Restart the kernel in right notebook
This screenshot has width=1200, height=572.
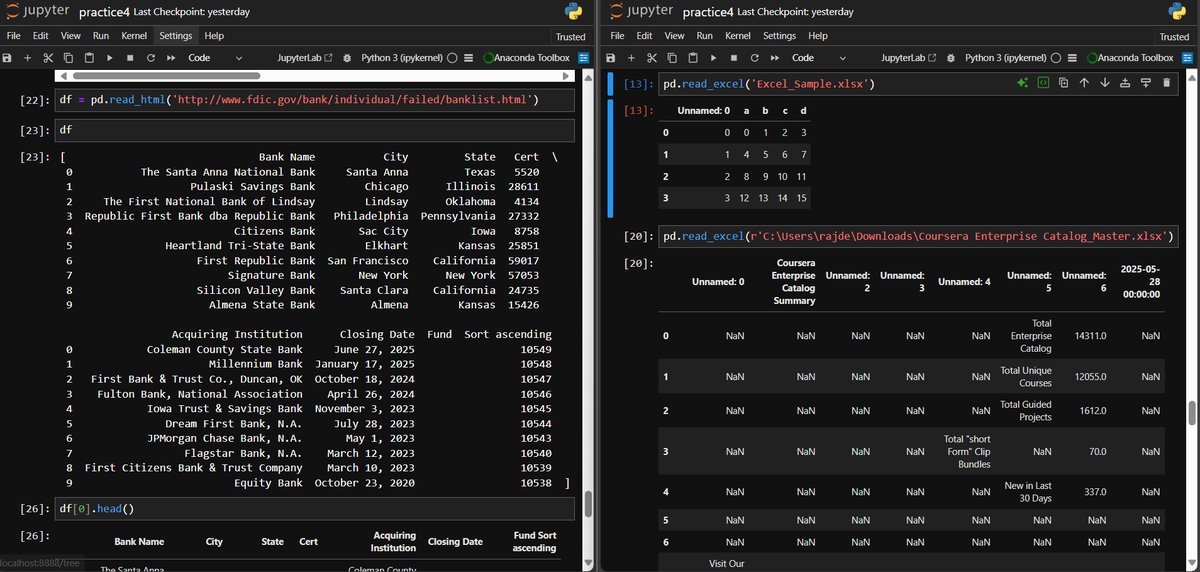(753, 58)
